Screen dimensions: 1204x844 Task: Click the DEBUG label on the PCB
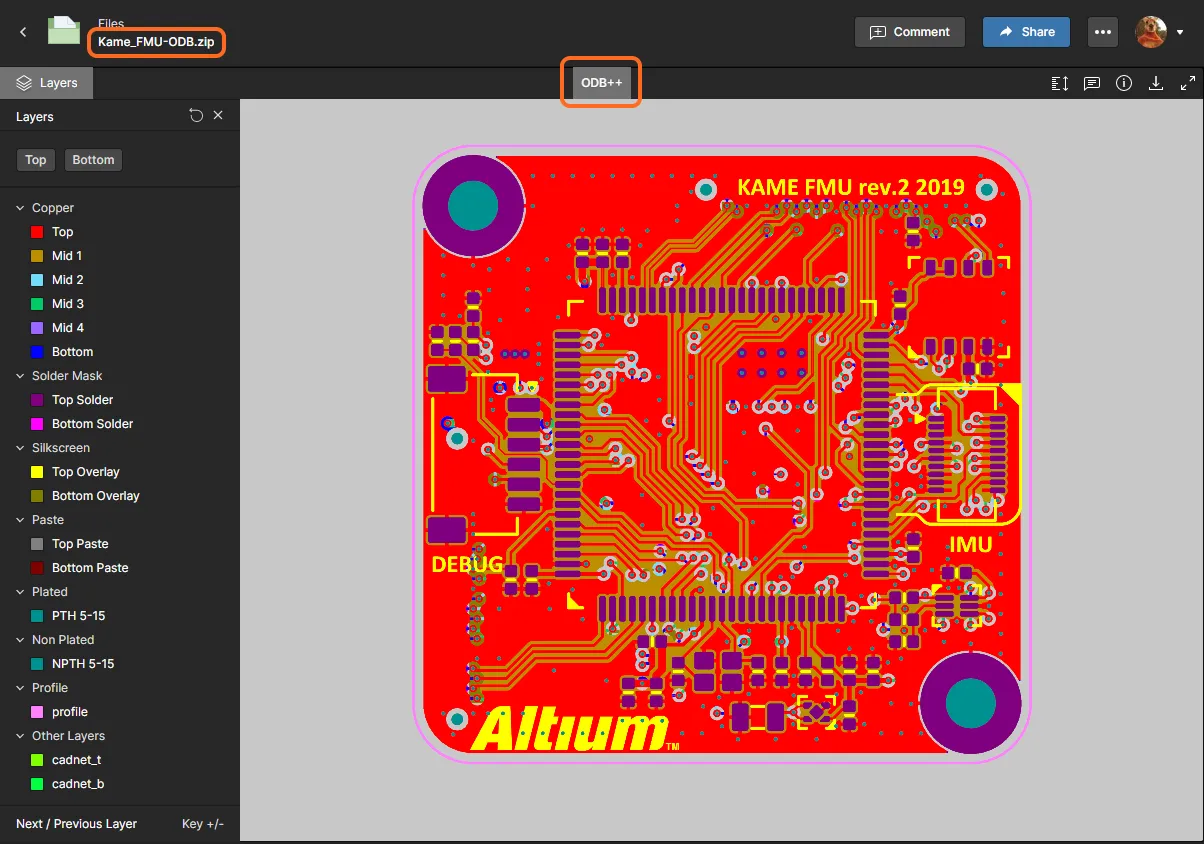pyautogui.click(x=467, y=564)
